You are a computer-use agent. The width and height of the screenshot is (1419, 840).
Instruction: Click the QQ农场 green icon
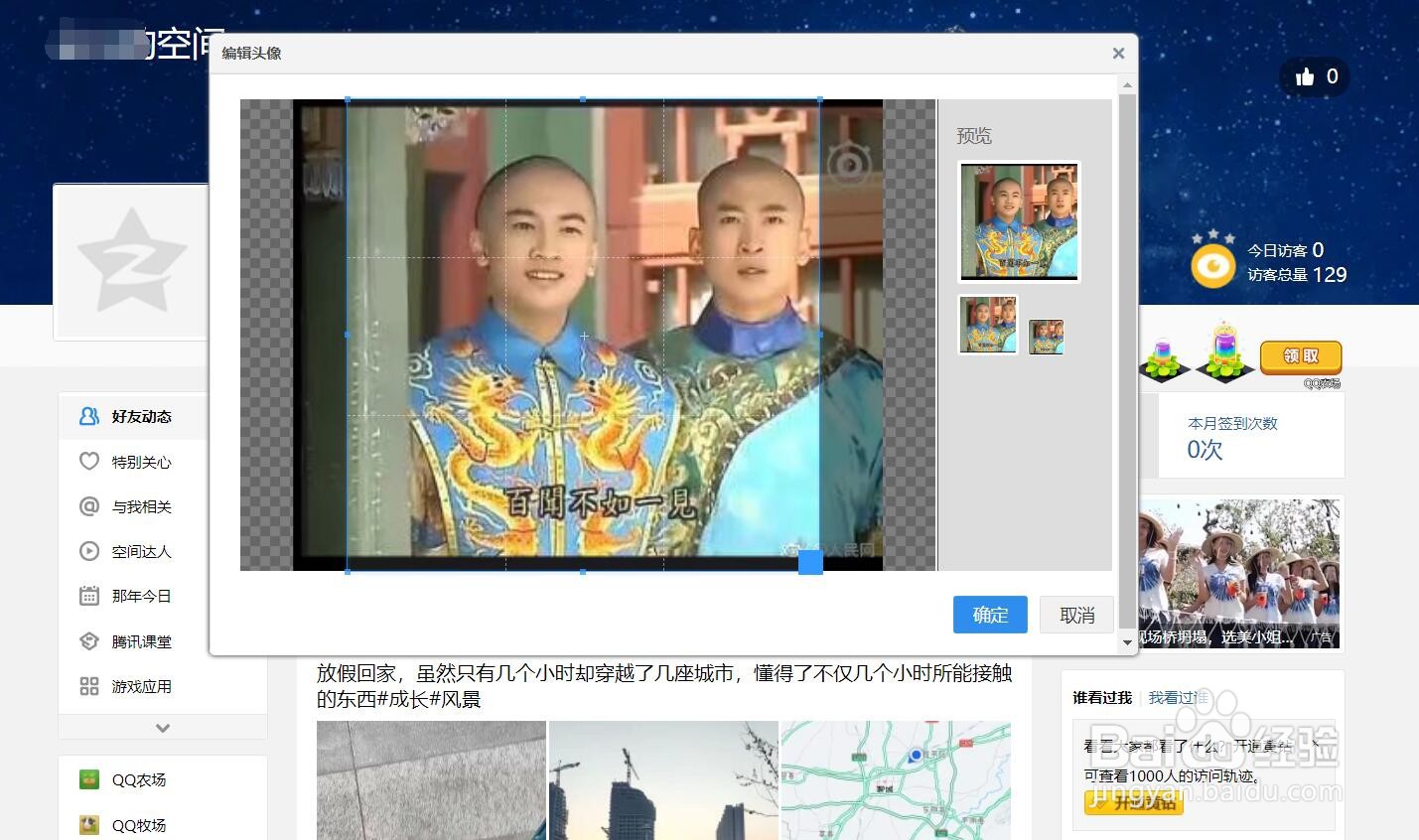(89, 779)
